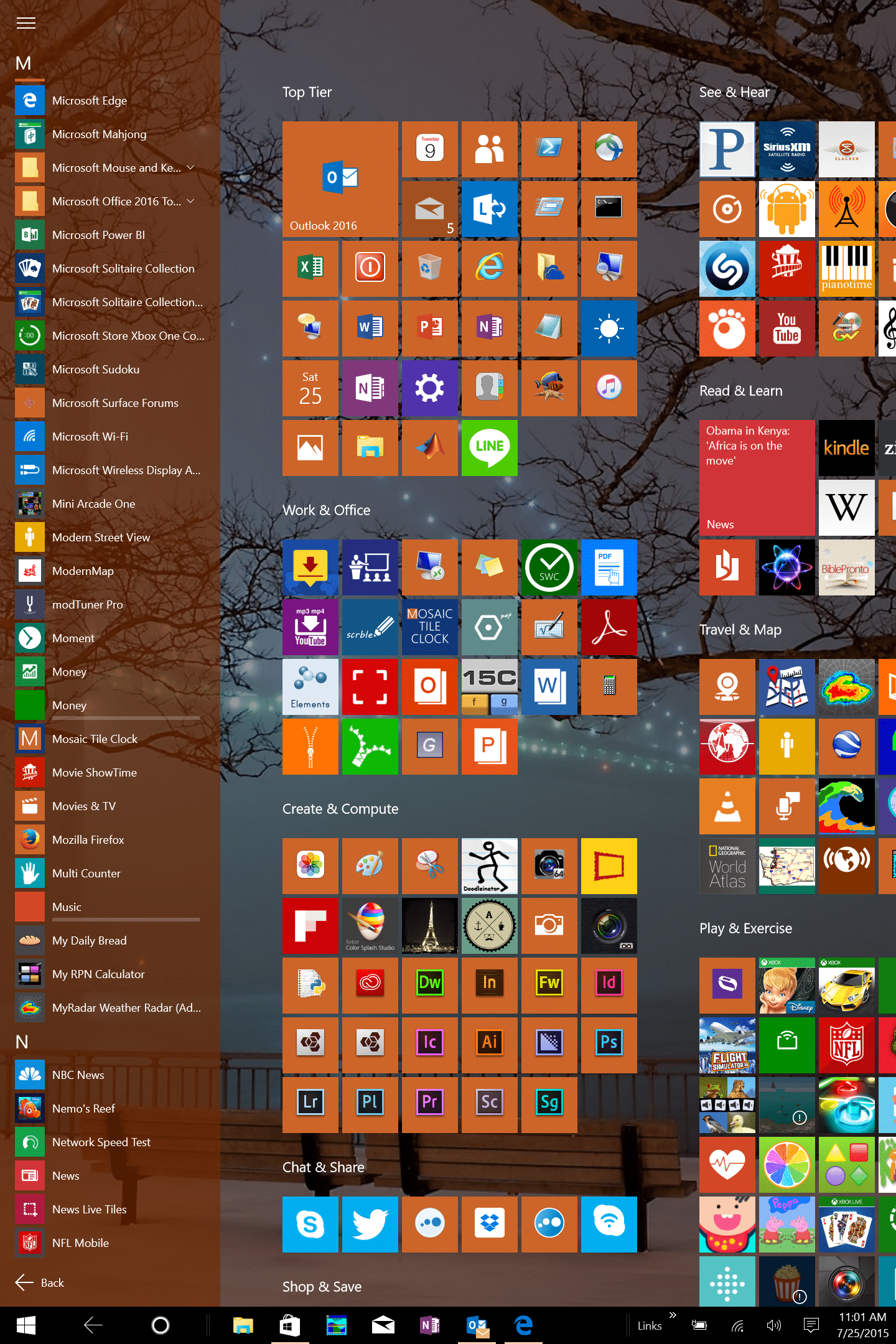Image resolution: width=896 pixels, height=1344 pixels.
Task: Expand the Microsoft Office 2016 Tools folder
Action: pyautogui.click(x=190, y=202)
